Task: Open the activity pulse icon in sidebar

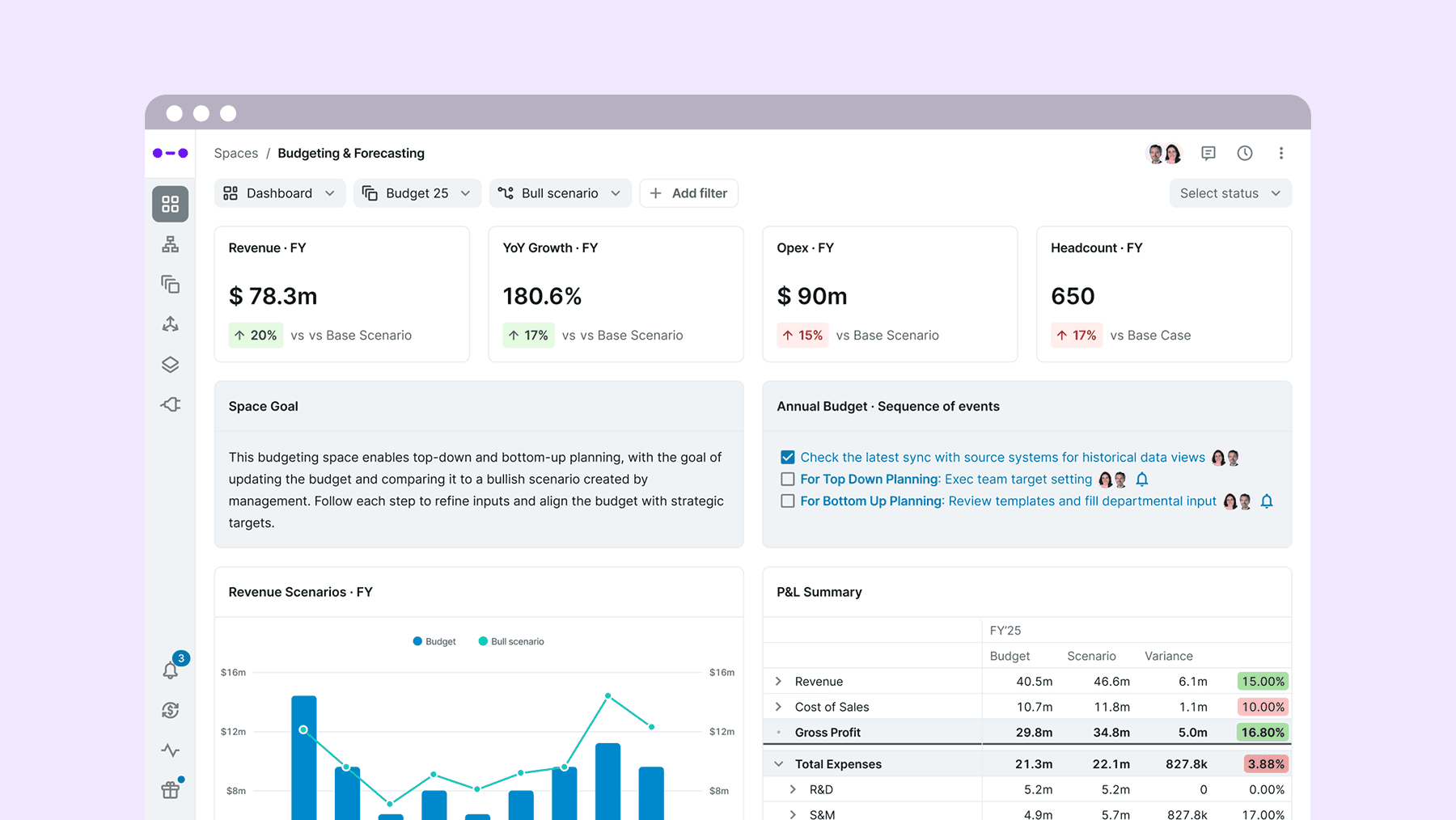Action: [x=170, y=750]
